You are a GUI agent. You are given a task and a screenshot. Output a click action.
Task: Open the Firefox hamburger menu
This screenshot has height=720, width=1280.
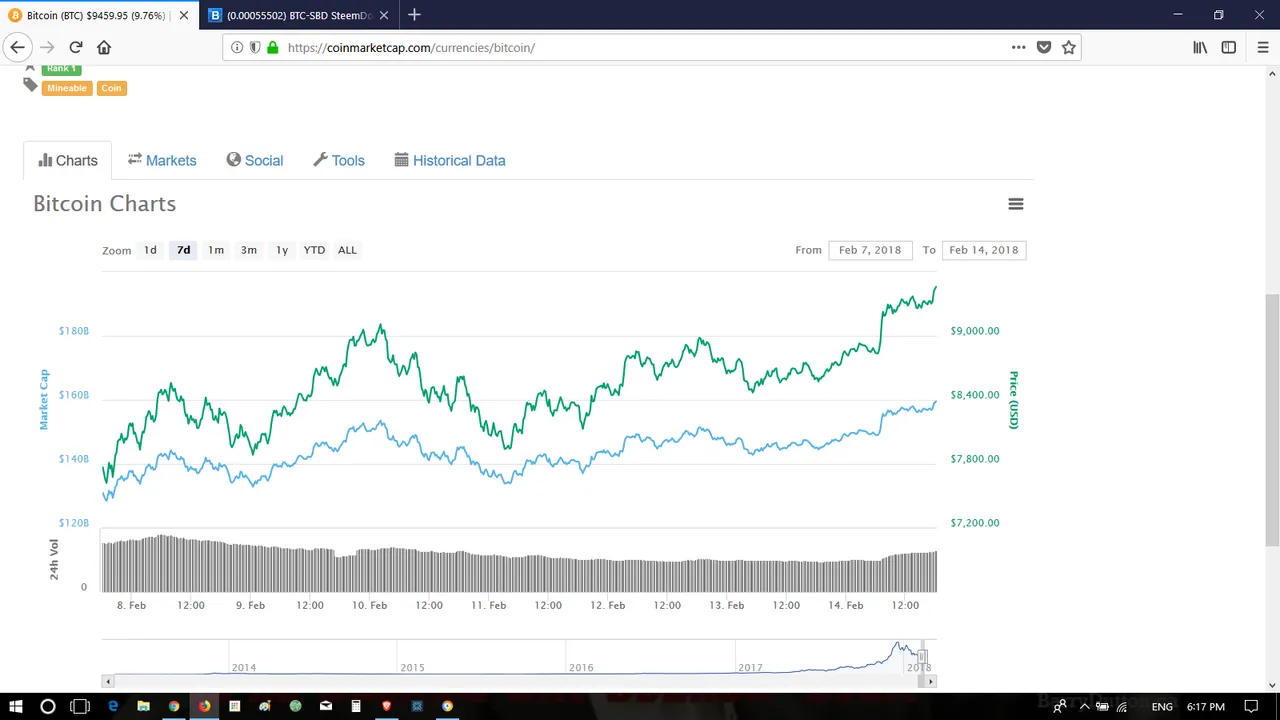tap(1263, 47)
